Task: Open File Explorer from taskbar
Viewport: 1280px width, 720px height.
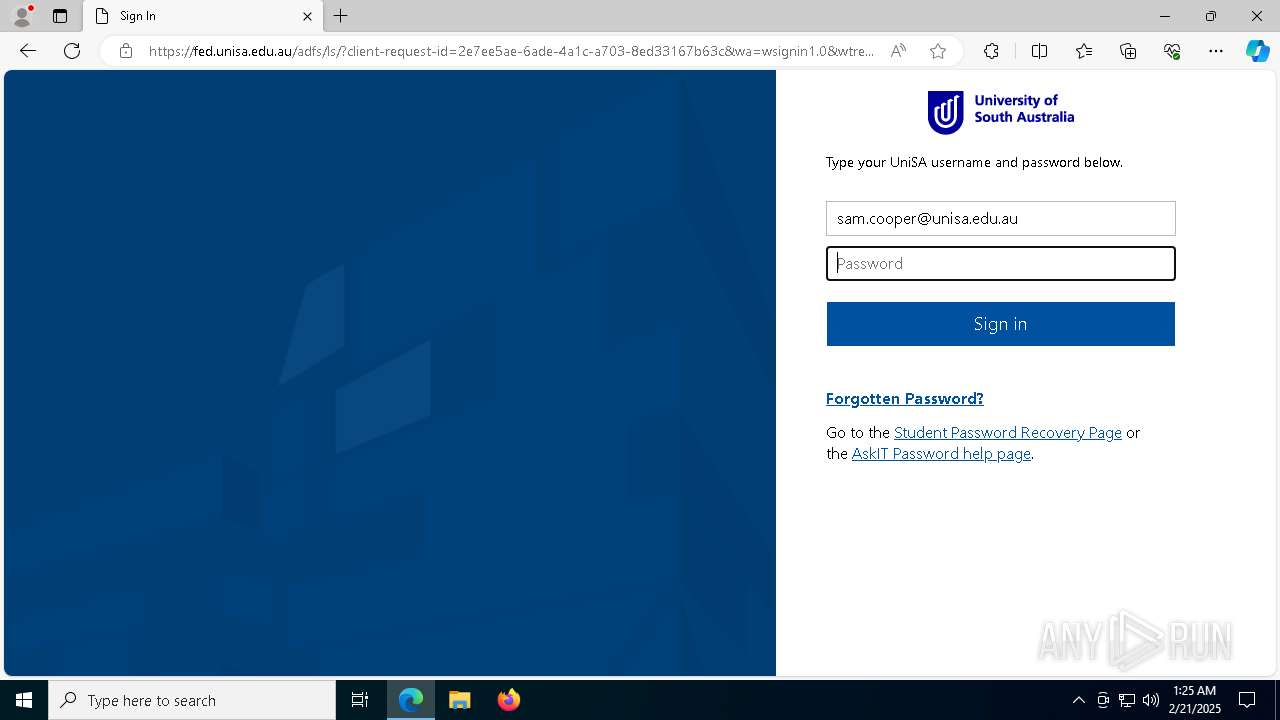Action: [460, 700]
